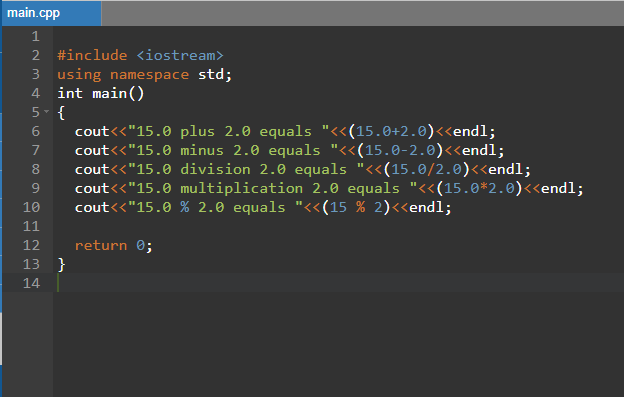Click the 'using' keyword
624x397 pixels.
pos(79,75)
